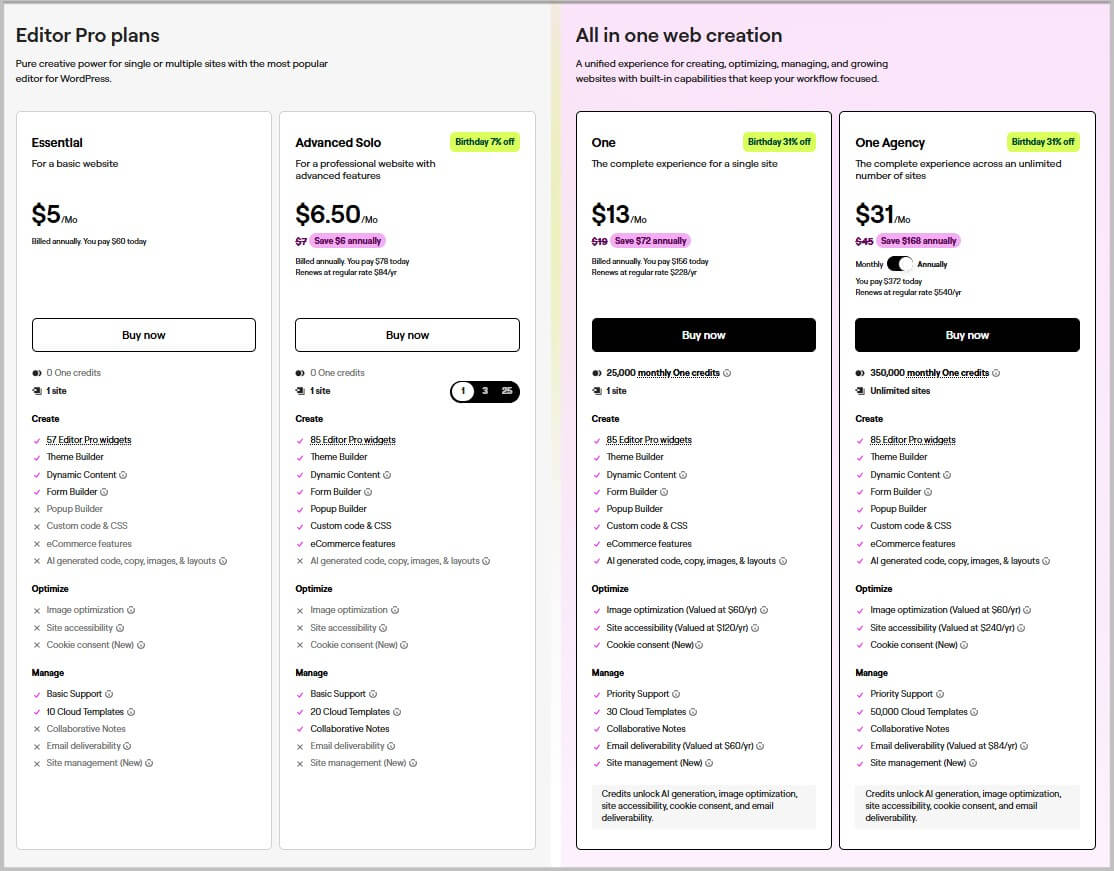Click the One Agency plan title

tap(890, 143)
